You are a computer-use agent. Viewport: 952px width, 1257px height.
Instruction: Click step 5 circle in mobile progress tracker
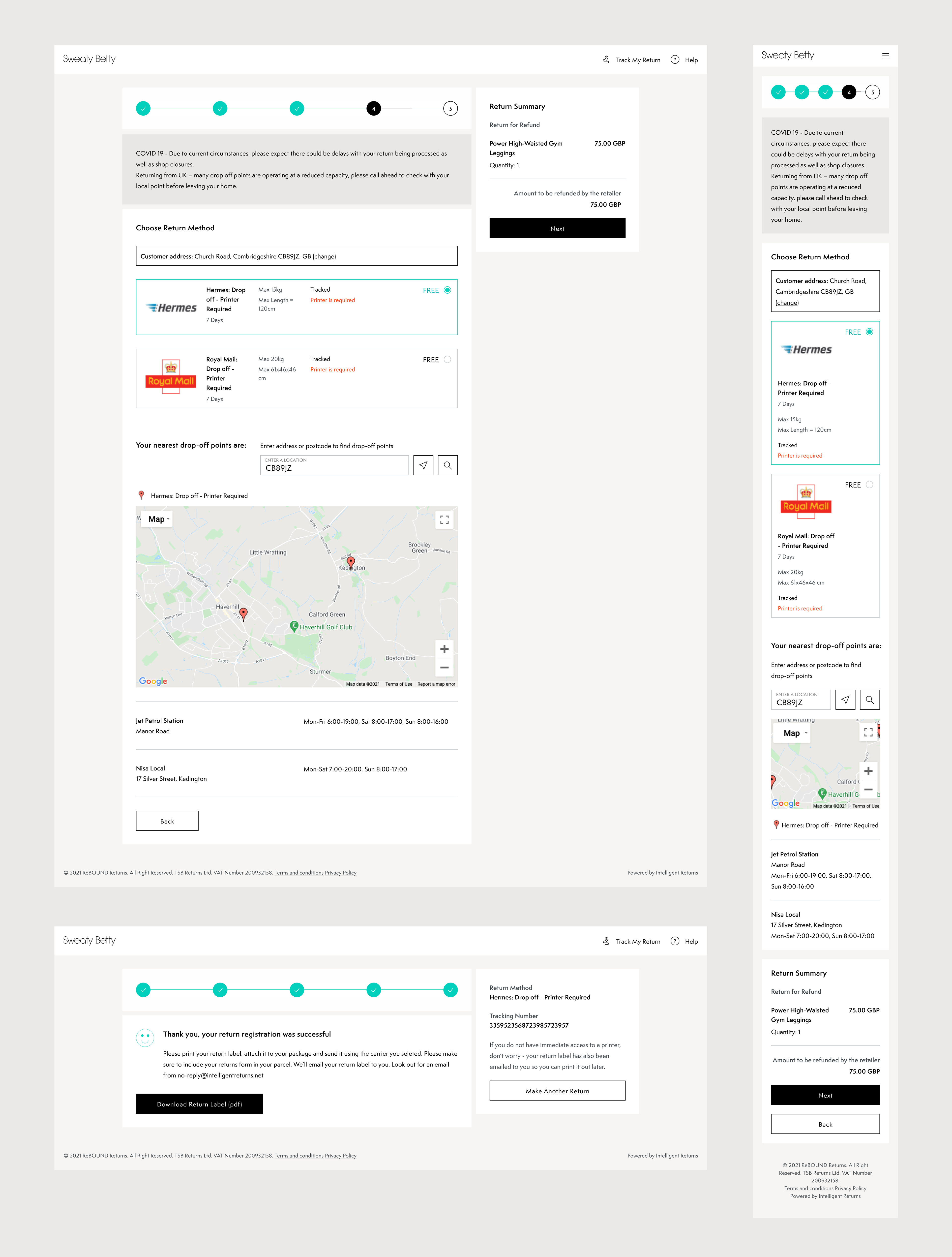coord(872,92)
